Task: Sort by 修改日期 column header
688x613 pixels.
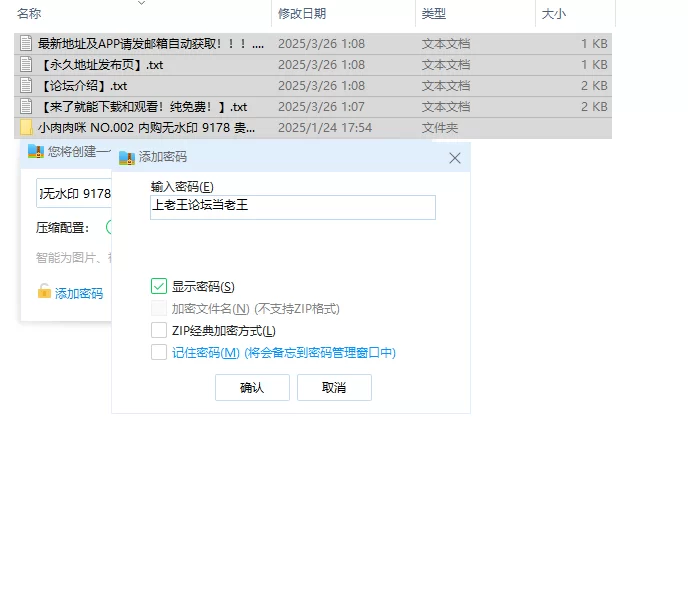Action: [302, 14]
